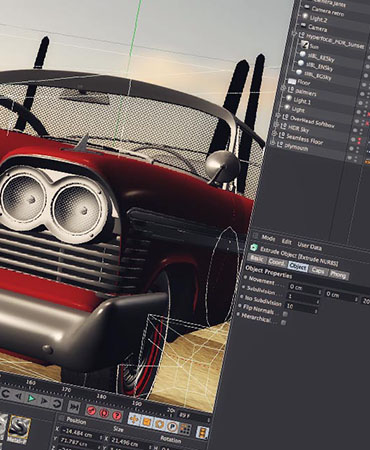Click the red question-mark keyframe selection icon
370x450 pixels.
[117, 415]
